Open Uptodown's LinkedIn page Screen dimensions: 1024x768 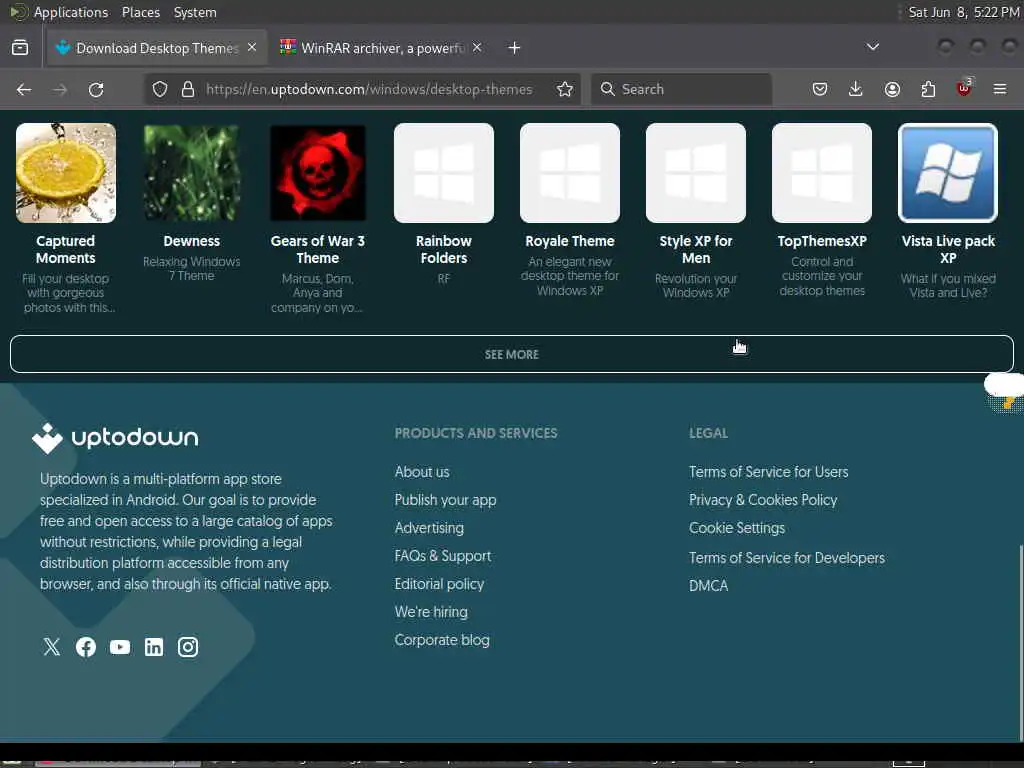[x=154, y=647]
